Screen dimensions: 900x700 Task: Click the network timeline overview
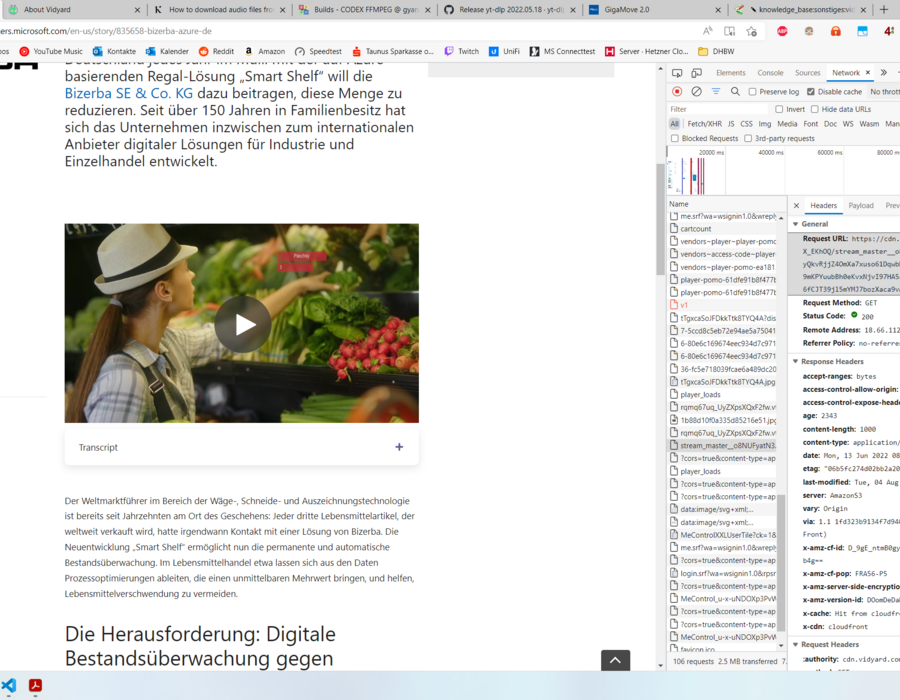pyautogui.click(x=783, y=170)
